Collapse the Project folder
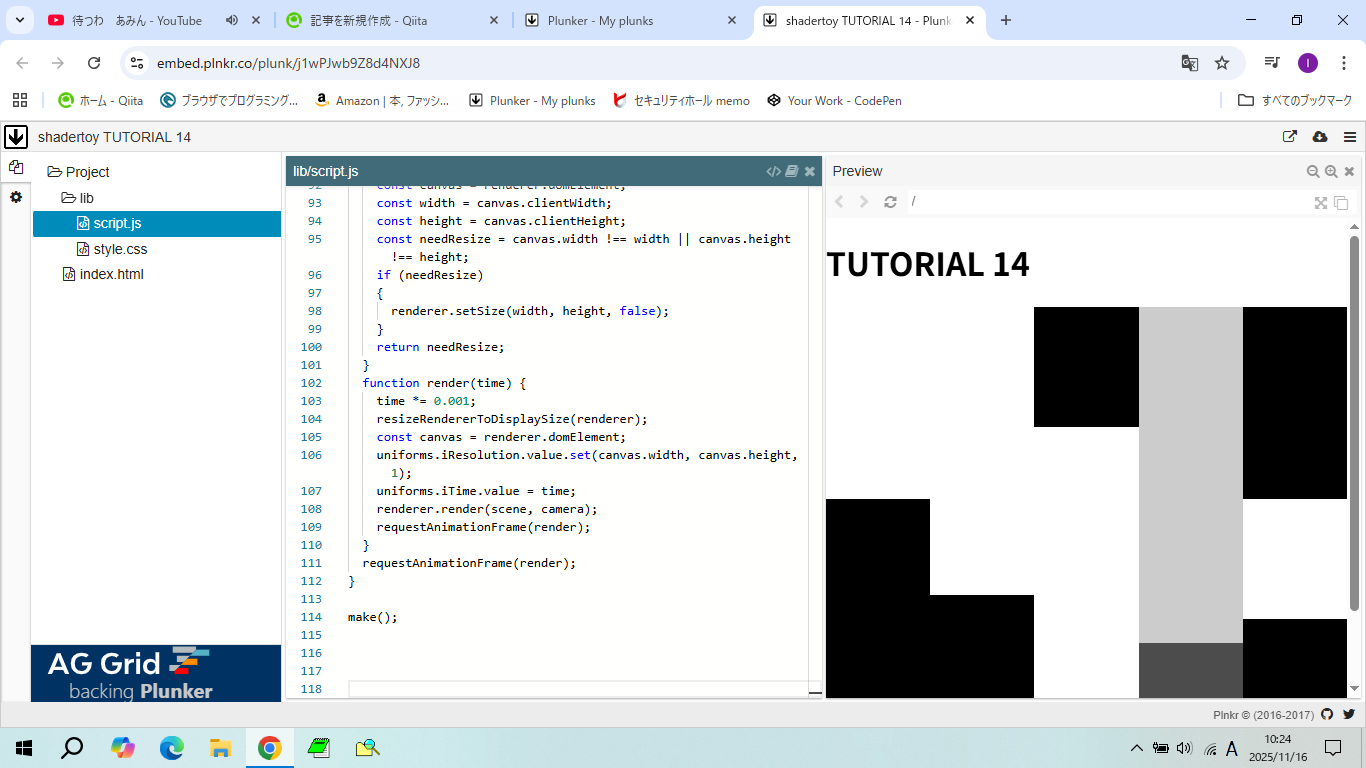 point(79,172)
